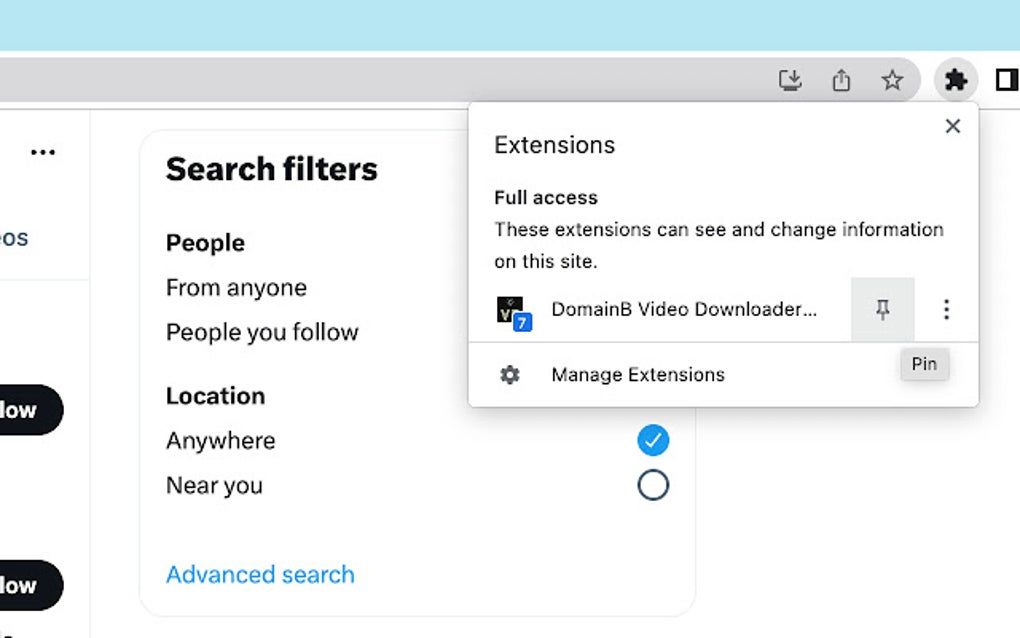
Task: Click the share page icon
Action: pos(841,80)
